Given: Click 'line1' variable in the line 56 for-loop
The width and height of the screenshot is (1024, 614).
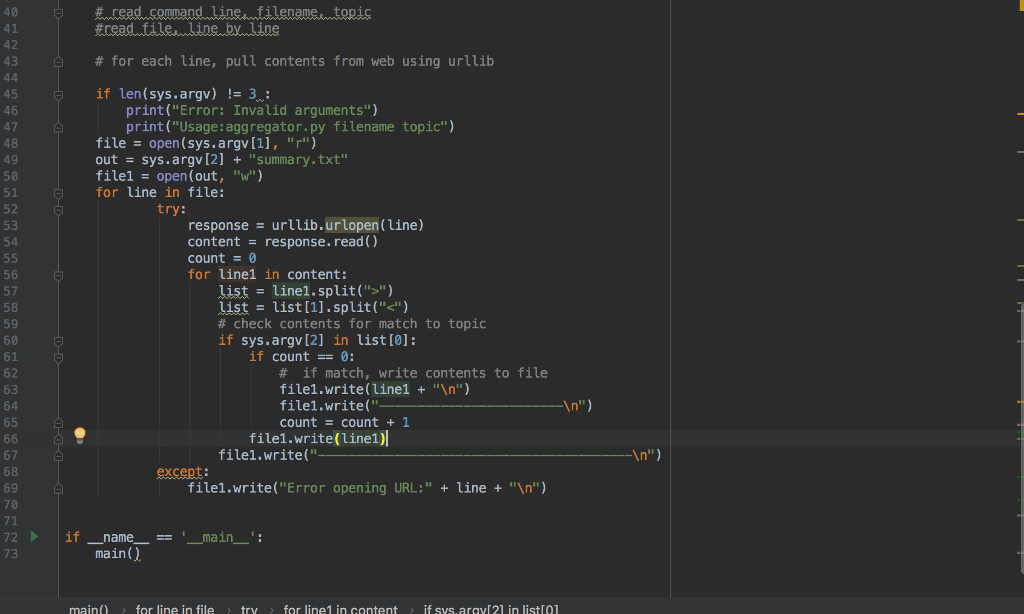Looking at the screenshot, I should (237, 274).
